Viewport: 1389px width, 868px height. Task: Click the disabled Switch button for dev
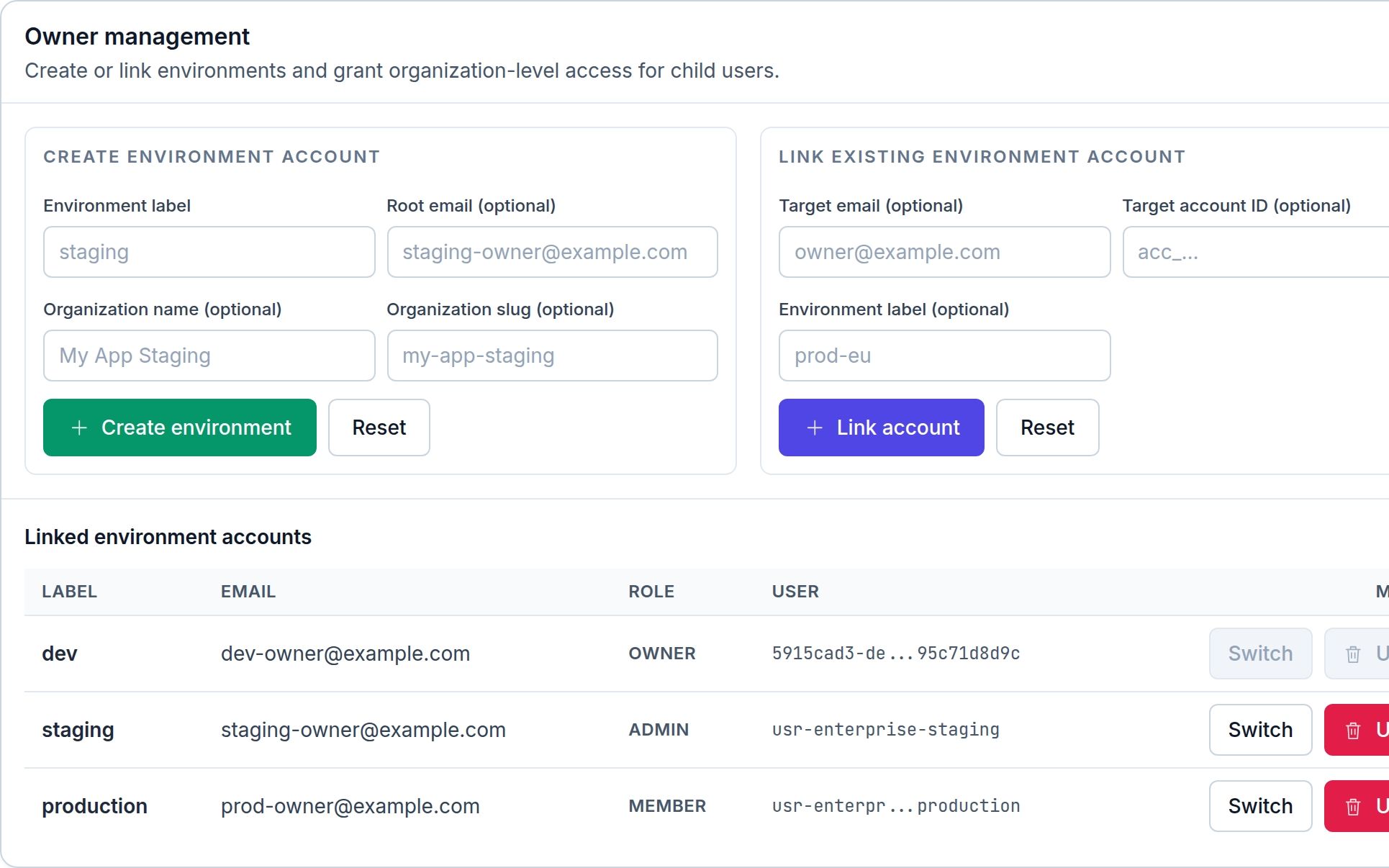pos(1261,654)
